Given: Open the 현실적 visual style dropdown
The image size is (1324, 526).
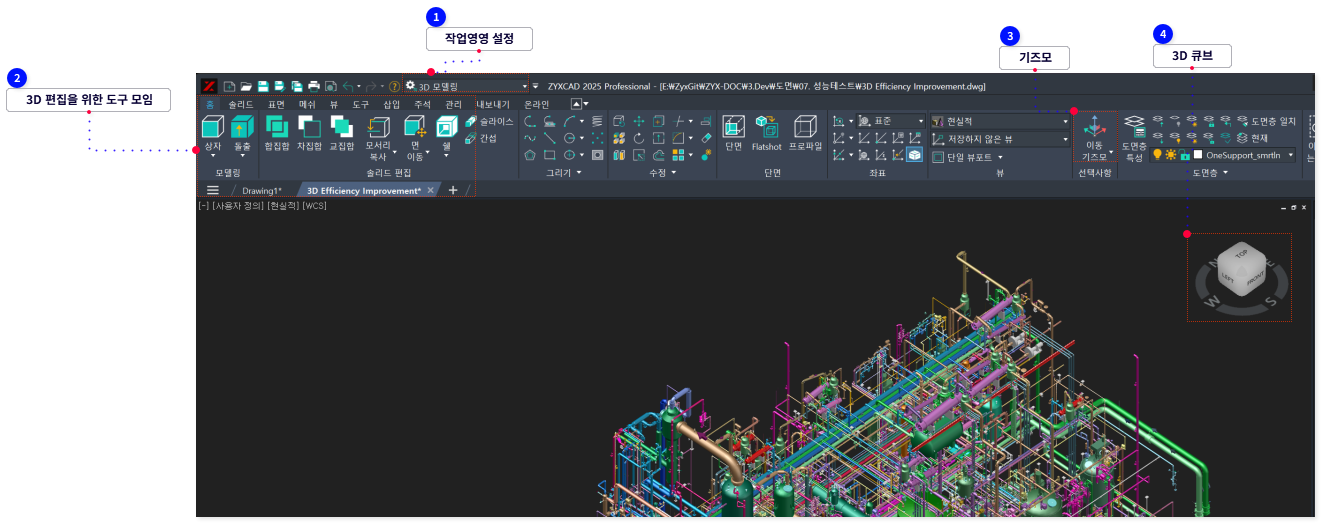Looking at the screenshot, I should click(x=1000, y=121).
